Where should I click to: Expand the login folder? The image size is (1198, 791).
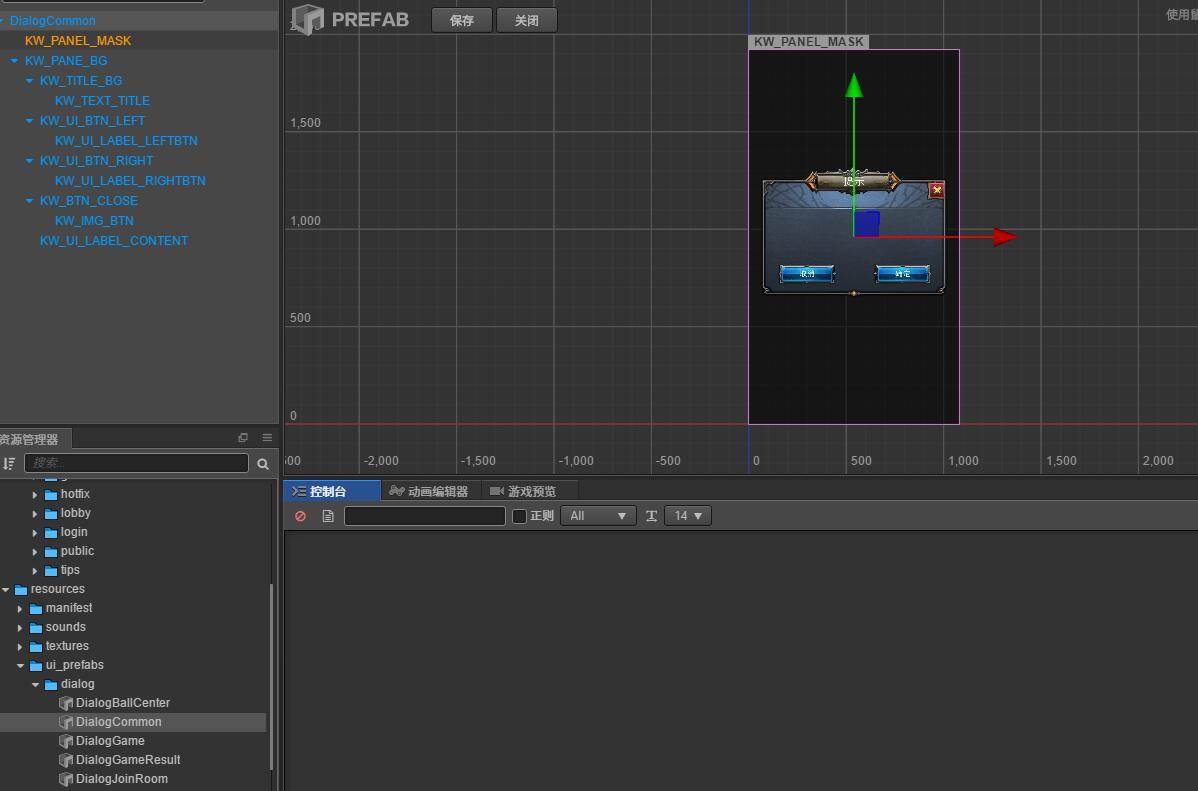(35, 533)
